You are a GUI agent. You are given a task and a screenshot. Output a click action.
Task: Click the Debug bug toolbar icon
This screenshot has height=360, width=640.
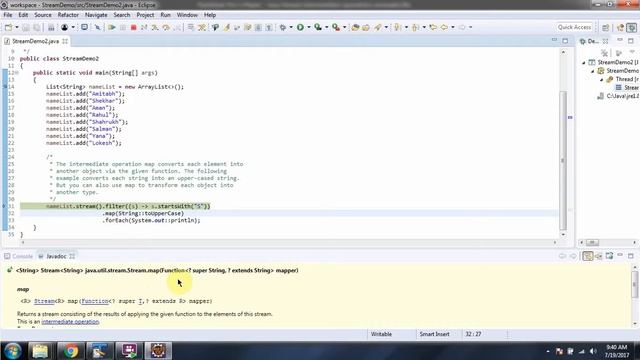(282, 27)
